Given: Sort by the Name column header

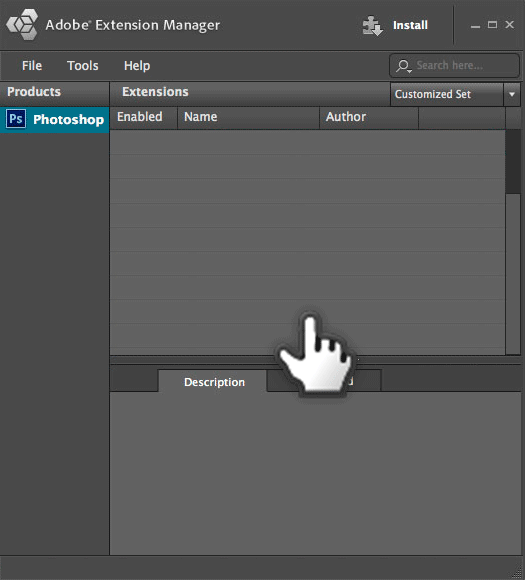Looking at the screenshot, I should [248, 117].
